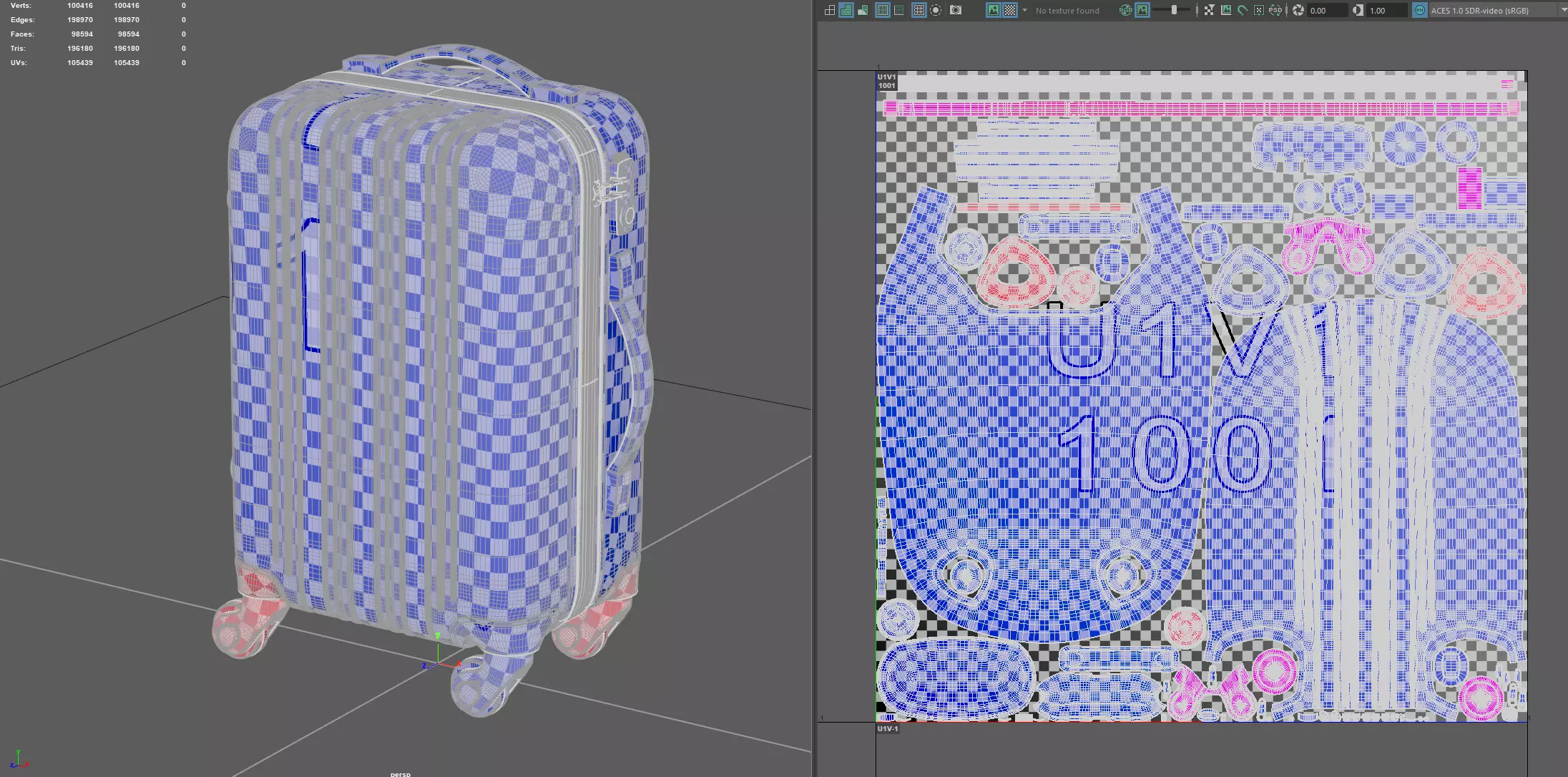Click the exposure aperture icon

1298,10
